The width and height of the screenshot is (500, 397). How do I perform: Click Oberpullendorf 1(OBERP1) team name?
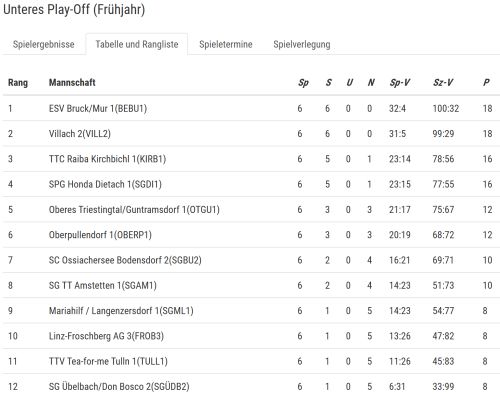coord(100,235)
